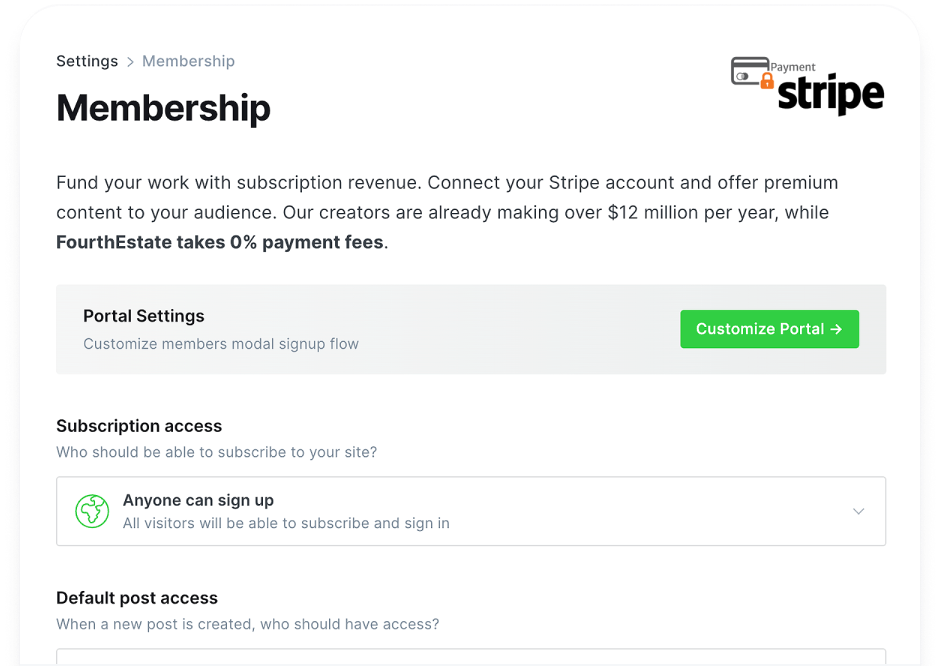Toggle the Portal Settings signup flow option

769,329
